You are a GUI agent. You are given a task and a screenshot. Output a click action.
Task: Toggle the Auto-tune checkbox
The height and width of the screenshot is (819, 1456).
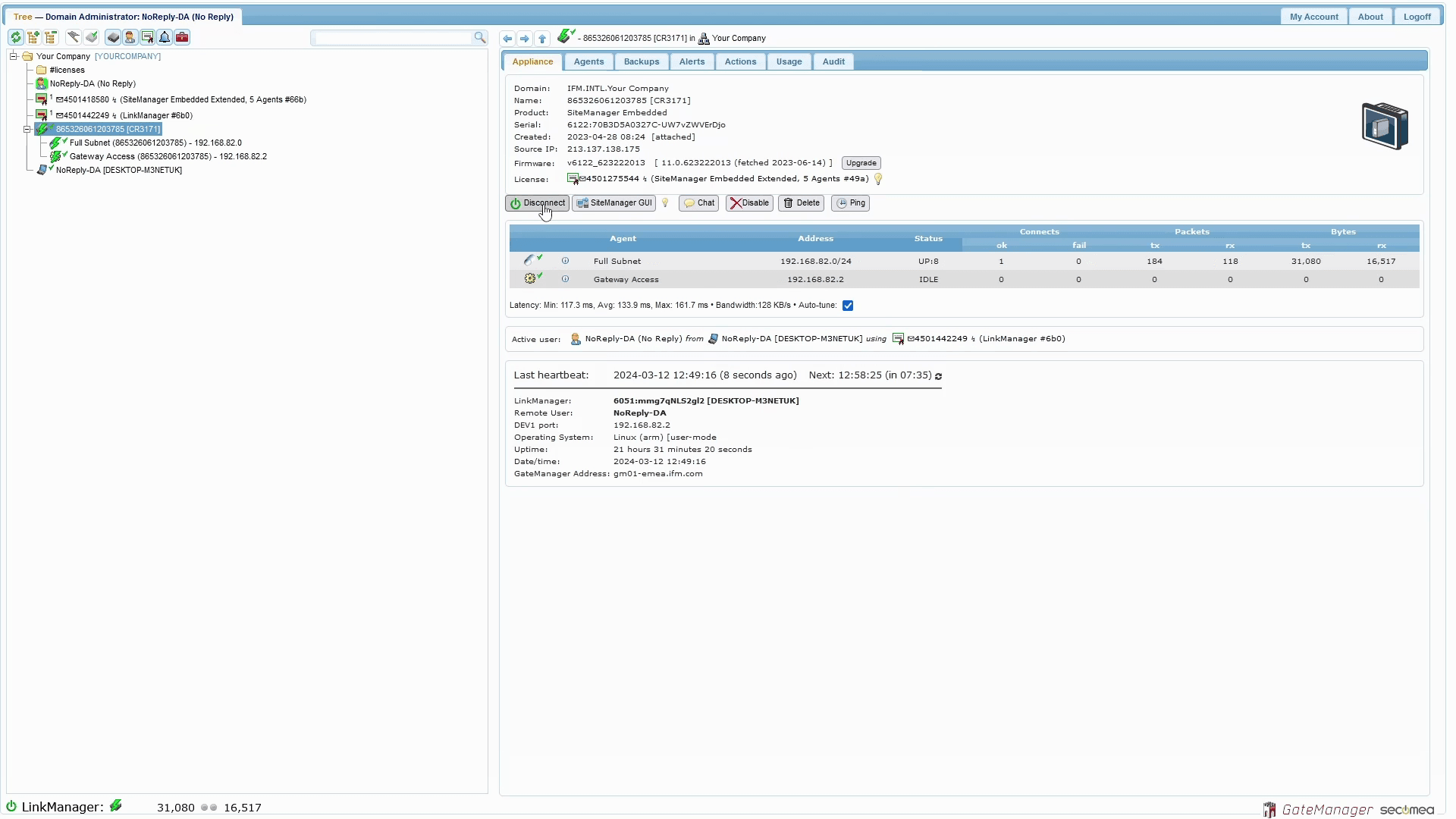(x=848, y=306)
